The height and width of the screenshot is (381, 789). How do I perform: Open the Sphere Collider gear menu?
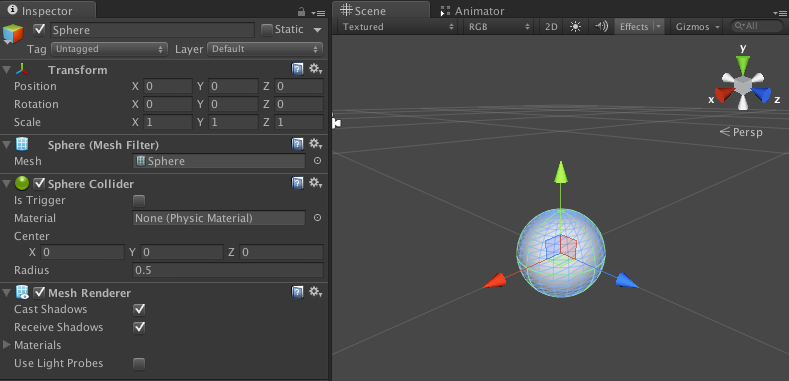point(315,183)
